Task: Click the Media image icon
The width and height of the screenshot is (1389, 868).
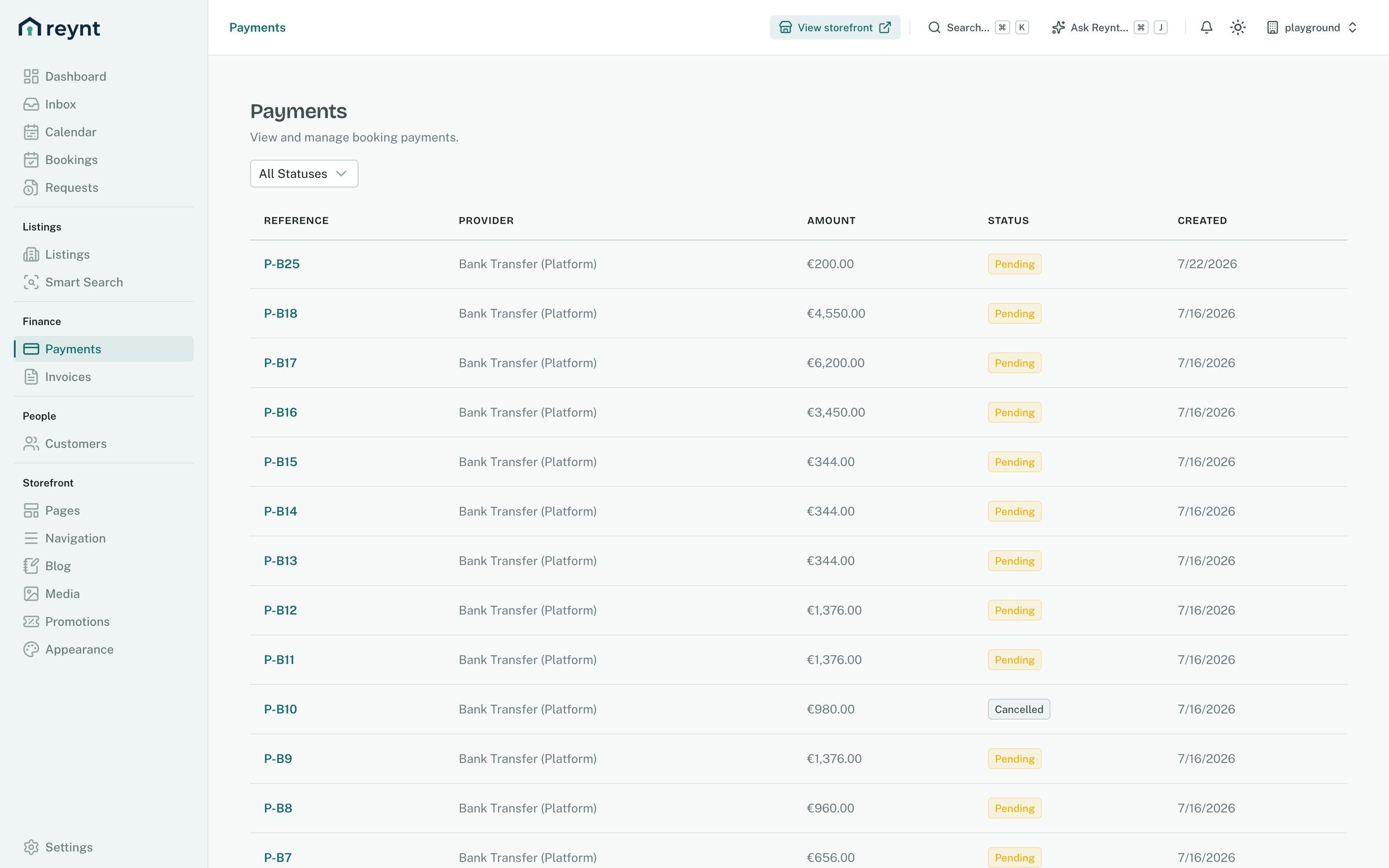Action: click(x=31, y=593)
